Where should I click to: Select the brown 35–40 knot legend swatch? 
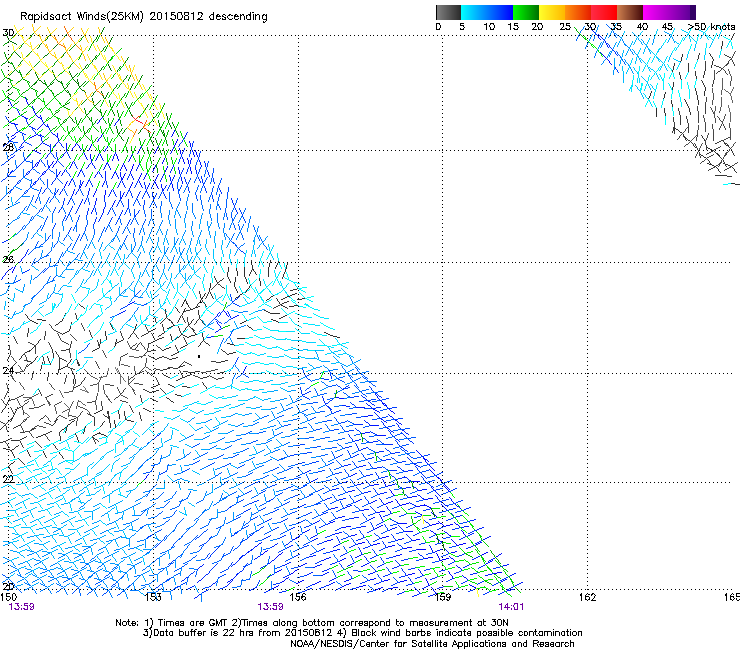(630, 12)
